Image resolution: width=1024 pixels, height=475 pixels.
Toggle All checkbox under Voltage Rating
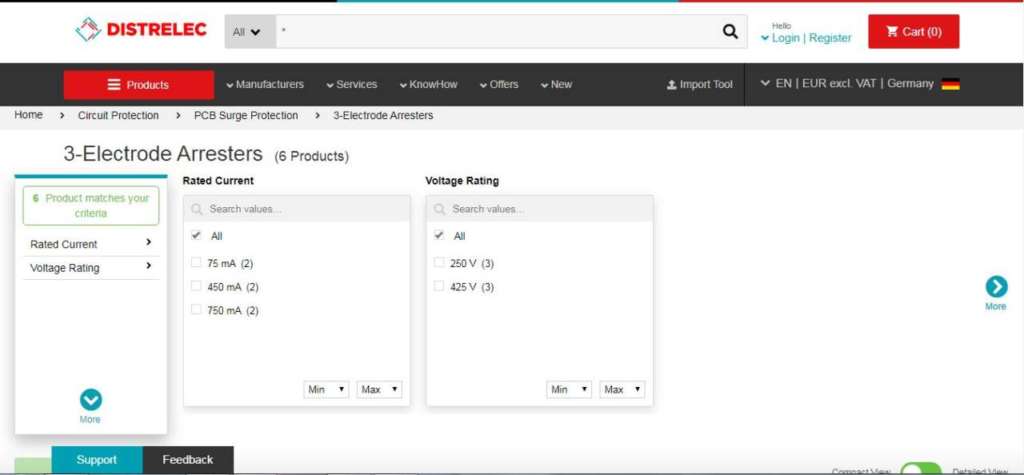[439, 235]
